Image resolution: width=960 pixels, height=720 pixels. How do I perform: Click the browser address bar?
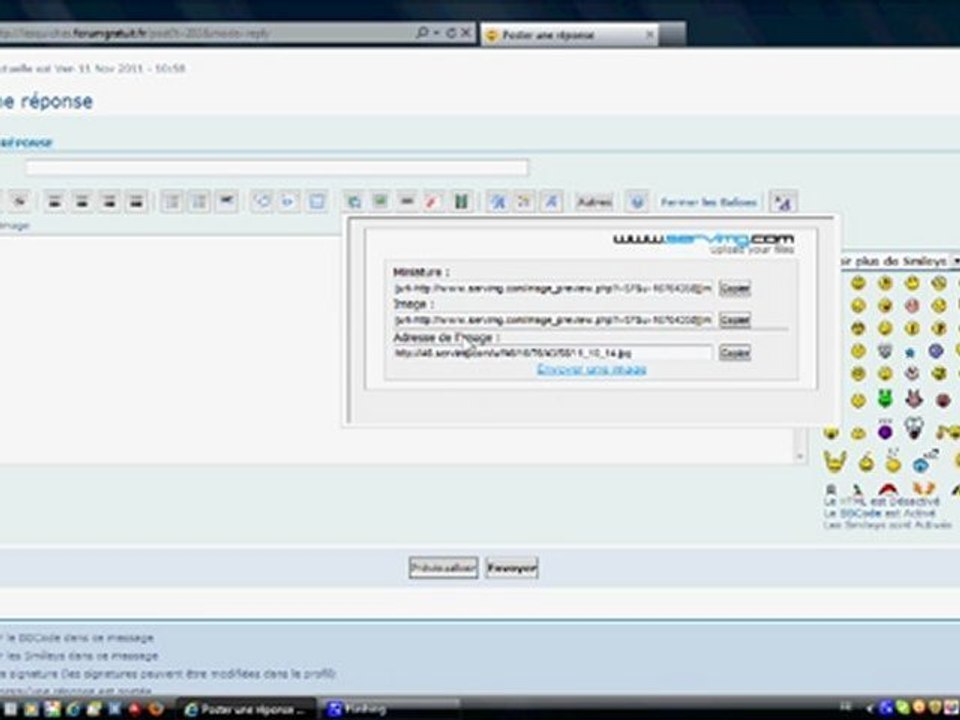(205, 33)
